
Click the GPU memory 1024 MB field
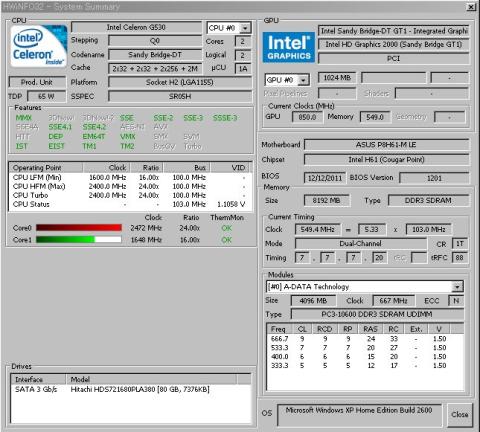pos(337,78)
